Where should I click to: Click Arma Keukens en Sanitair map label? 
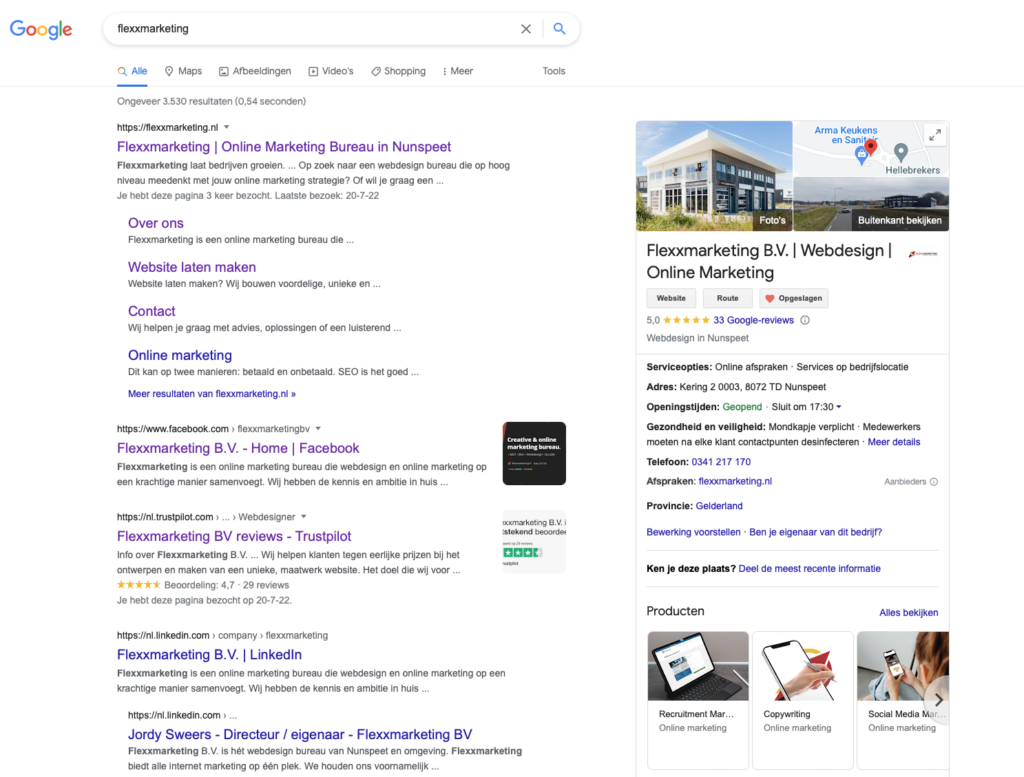click(x=846, y=135)
